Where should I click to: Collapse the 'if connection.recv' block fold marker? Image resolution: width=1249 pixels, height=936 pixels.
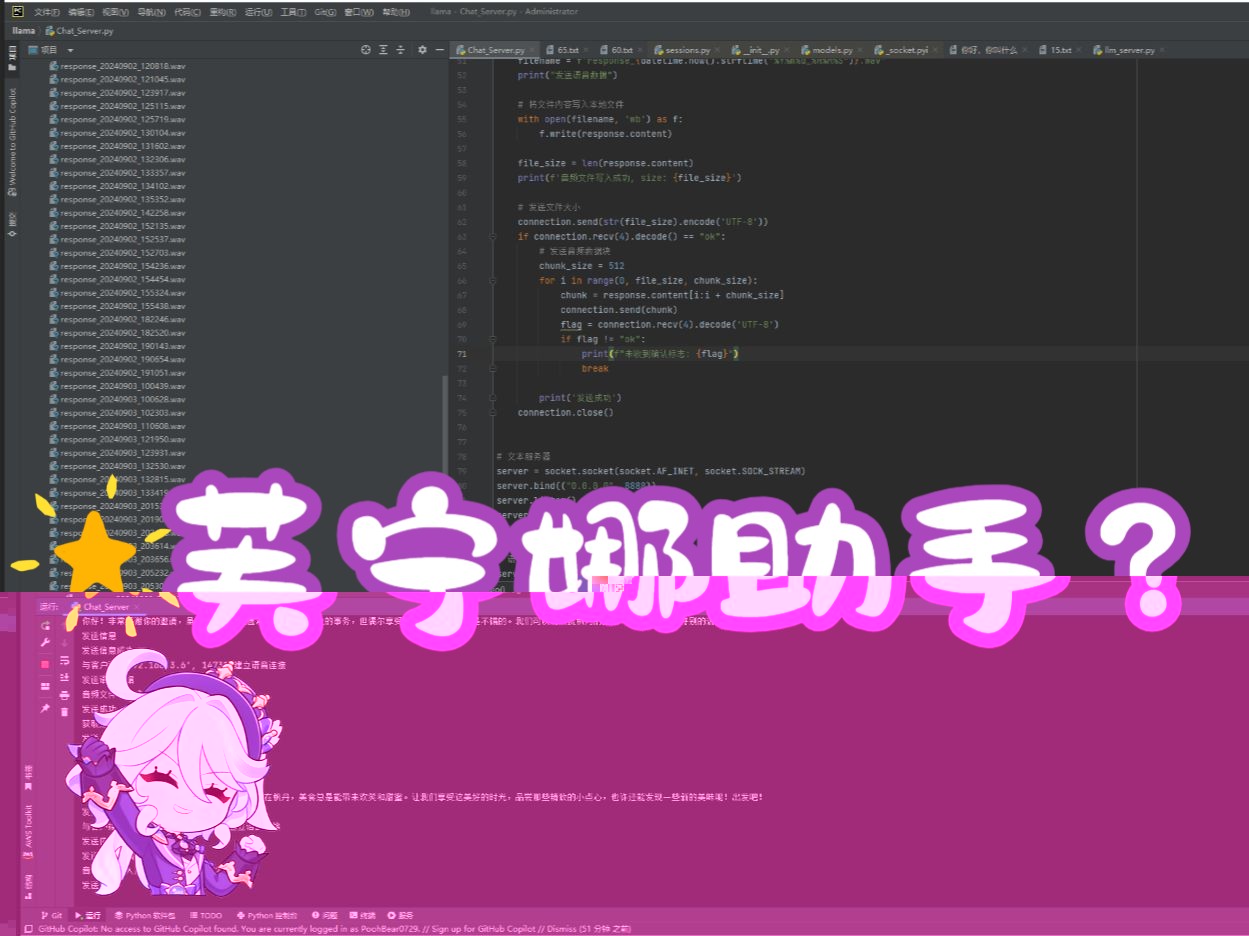(492, 237)
